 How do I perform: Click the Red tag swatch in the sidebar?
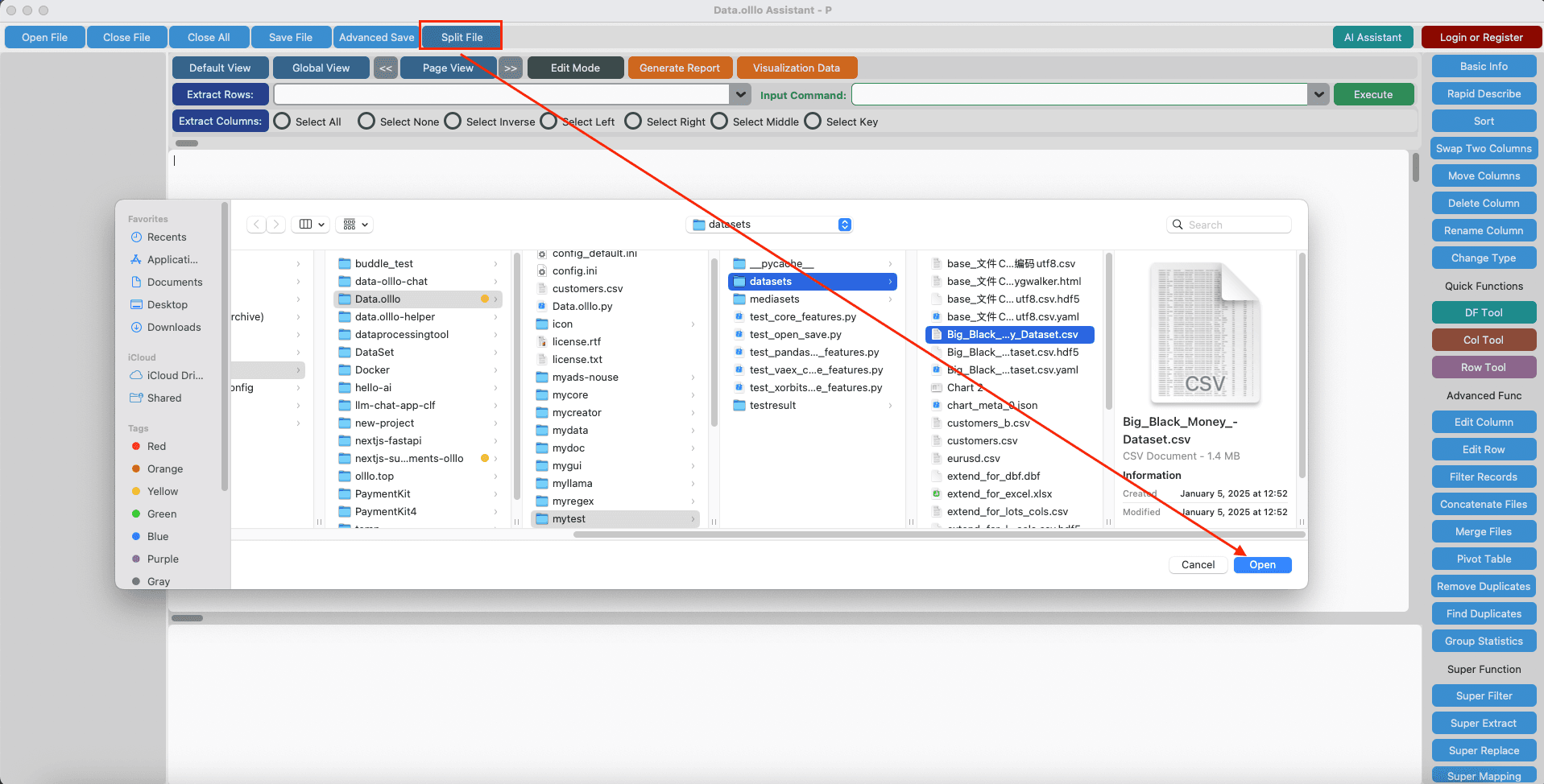tap(137, 446)
